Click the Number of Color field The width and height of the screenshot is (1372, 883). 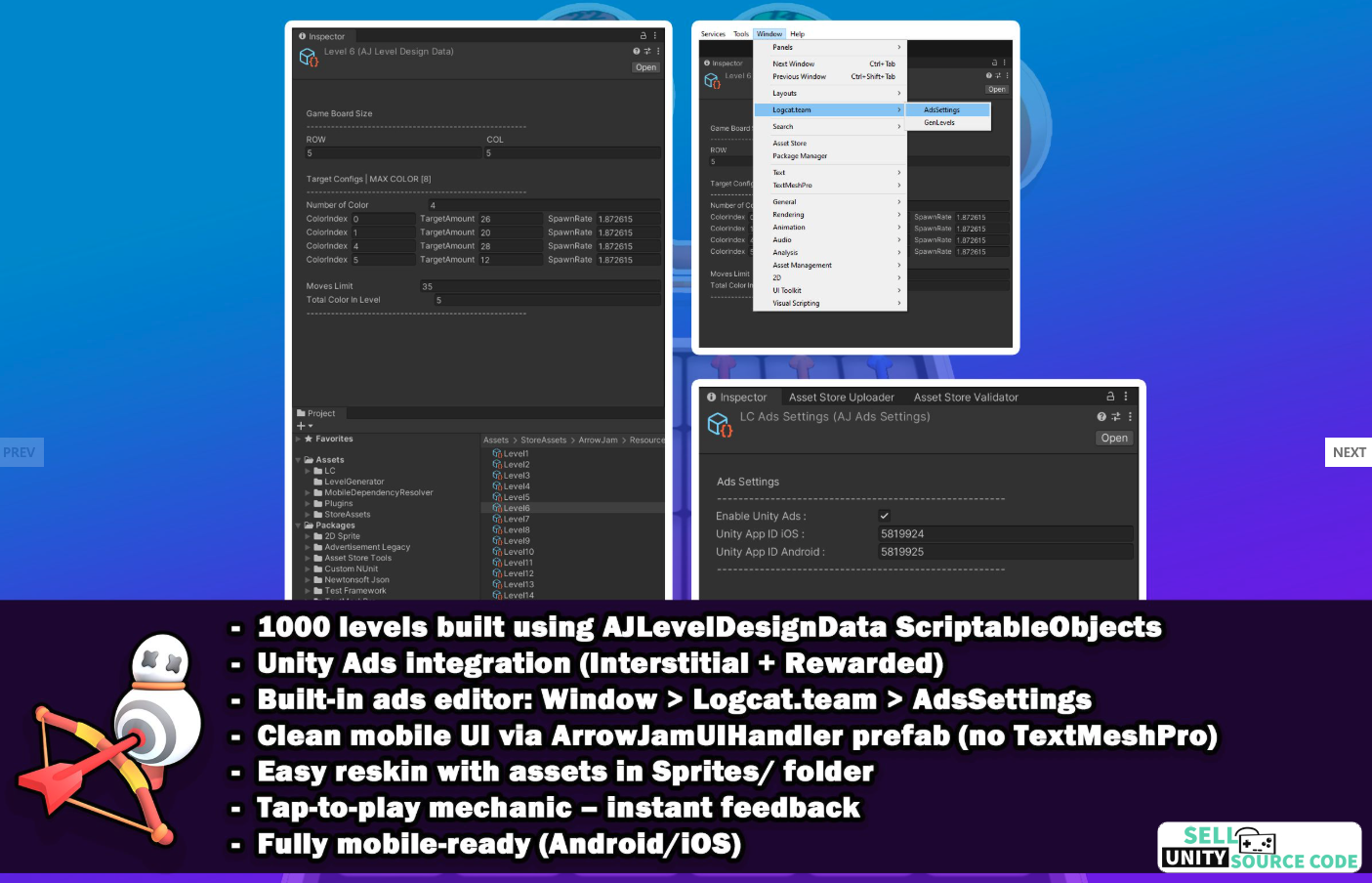(545, 205)
